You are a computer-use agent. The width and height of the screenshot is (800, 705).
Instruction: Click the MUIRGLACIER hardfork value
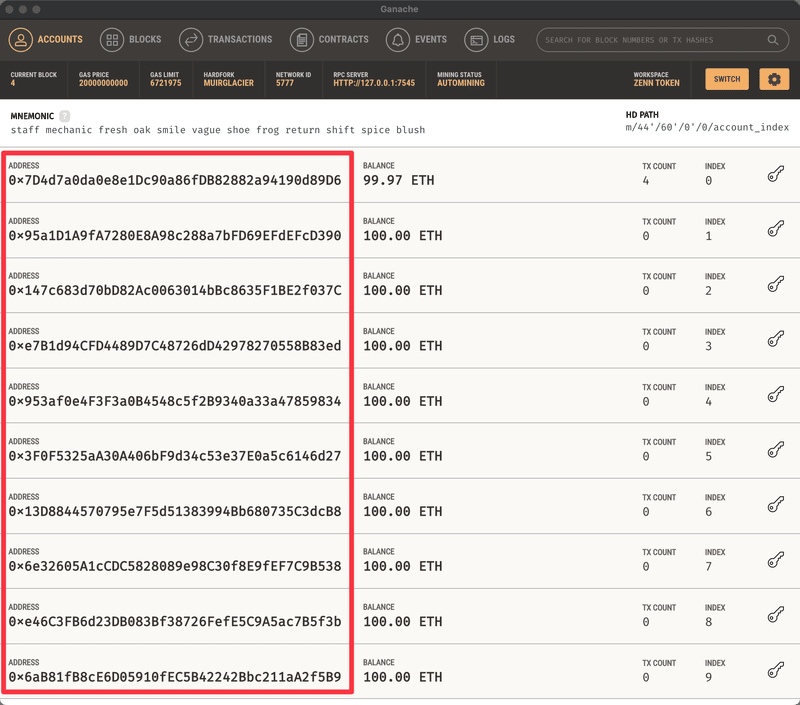[x=229, y=83]
